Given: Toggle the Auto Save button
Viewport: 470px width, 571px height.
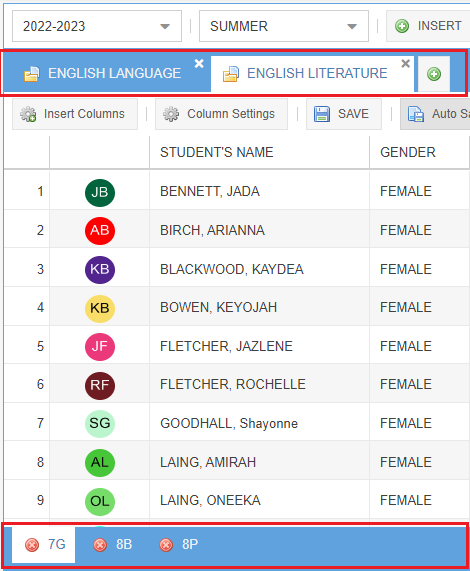Looking at the screenshot, I should tap(435, 114).
